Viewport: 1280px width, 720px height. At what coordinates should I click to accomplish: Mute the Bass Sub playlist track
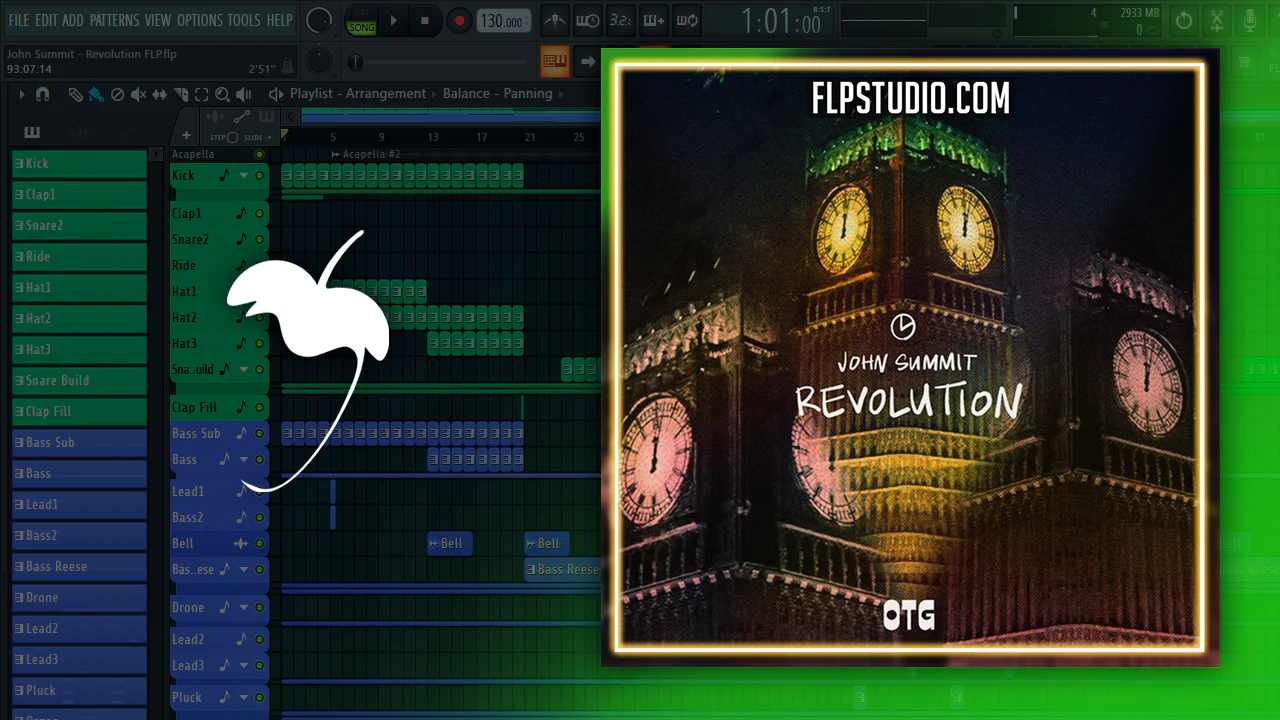pyautogui.click(x=260, y=434)
